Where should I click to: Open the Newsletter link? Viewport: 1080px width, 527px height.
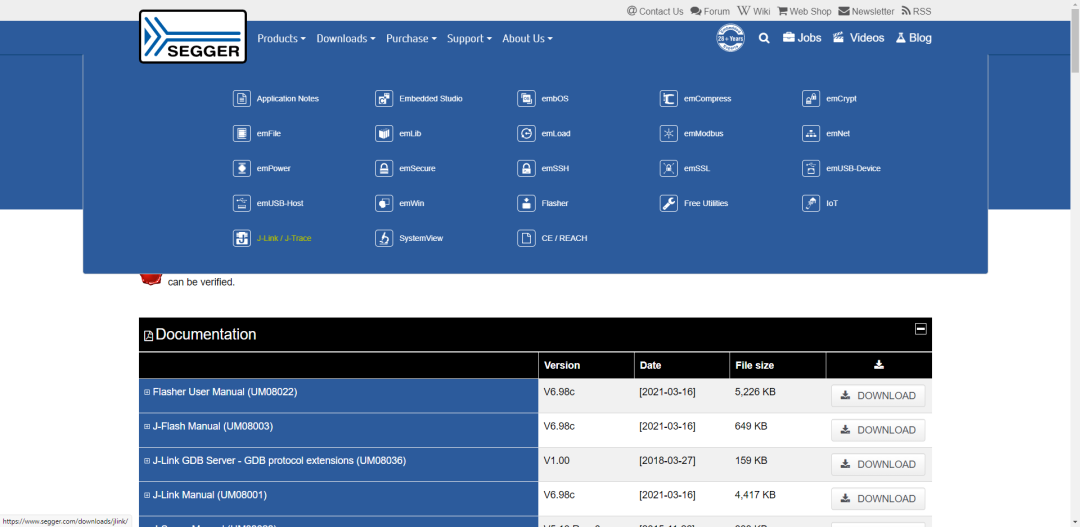(x=866, y=11)
